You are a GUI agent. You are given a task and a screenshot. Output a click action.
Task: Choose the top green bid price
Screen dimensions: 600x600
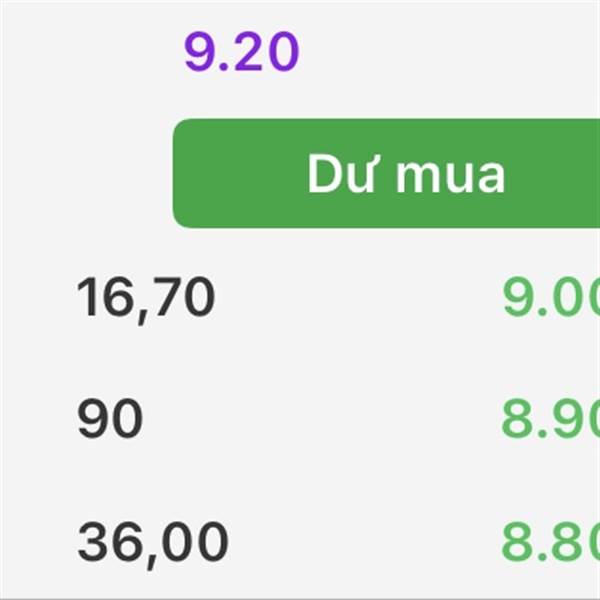coord(551,297)
